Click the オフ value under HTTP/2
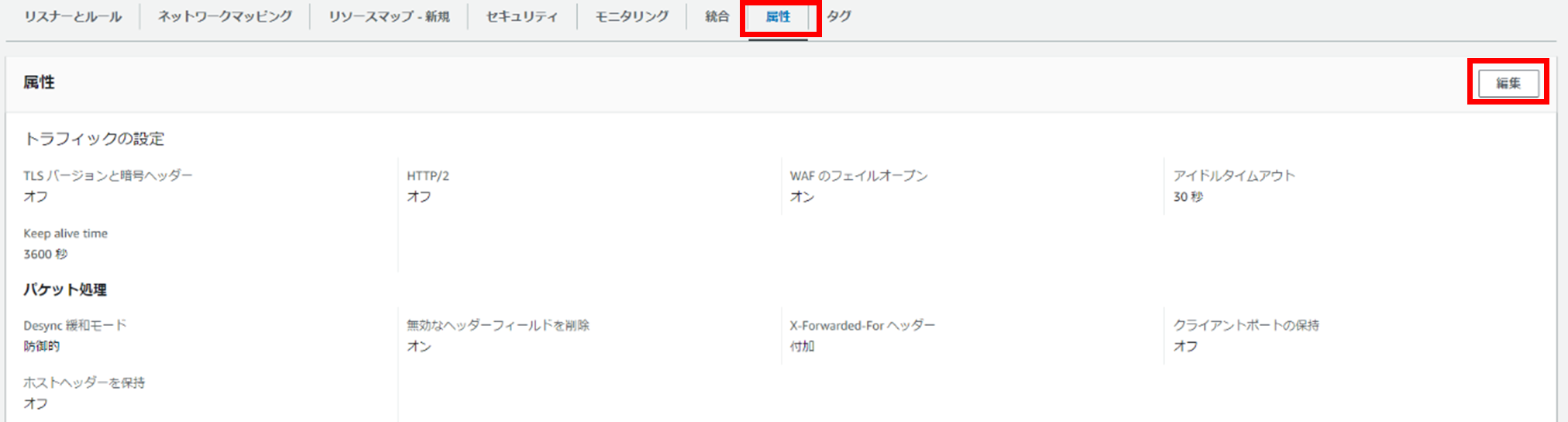The height and width of the screenshot is (422, 1568). click(419, 197)
